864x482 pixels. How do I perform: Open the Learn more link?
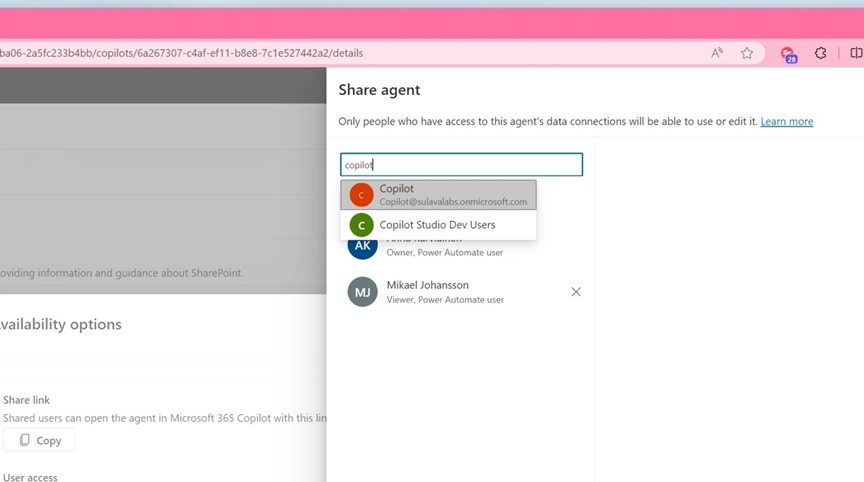[786, 122]
